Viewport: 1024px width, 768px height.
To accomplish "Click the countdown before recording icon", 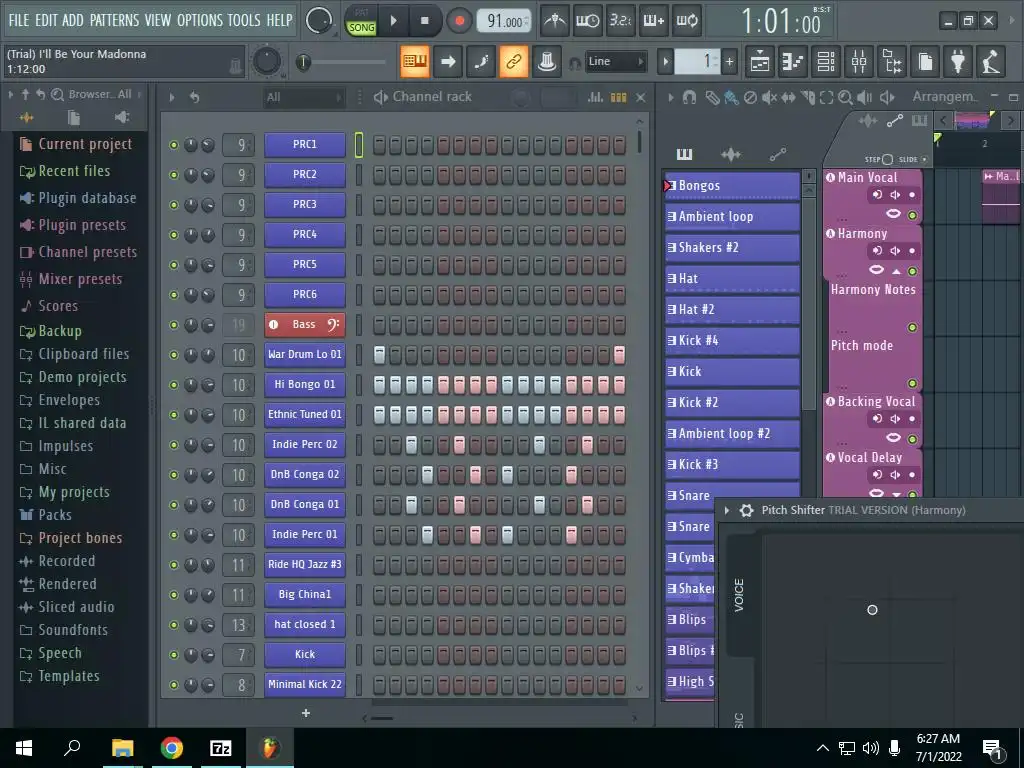I will coord(620,20).
